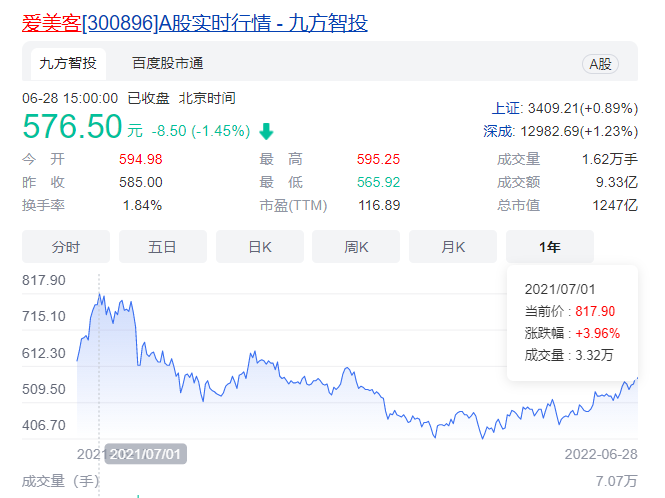Viewport: 665px width, 498px height.
Task: Click the y-axis label 715.10
Action: (x=44, y=316)
